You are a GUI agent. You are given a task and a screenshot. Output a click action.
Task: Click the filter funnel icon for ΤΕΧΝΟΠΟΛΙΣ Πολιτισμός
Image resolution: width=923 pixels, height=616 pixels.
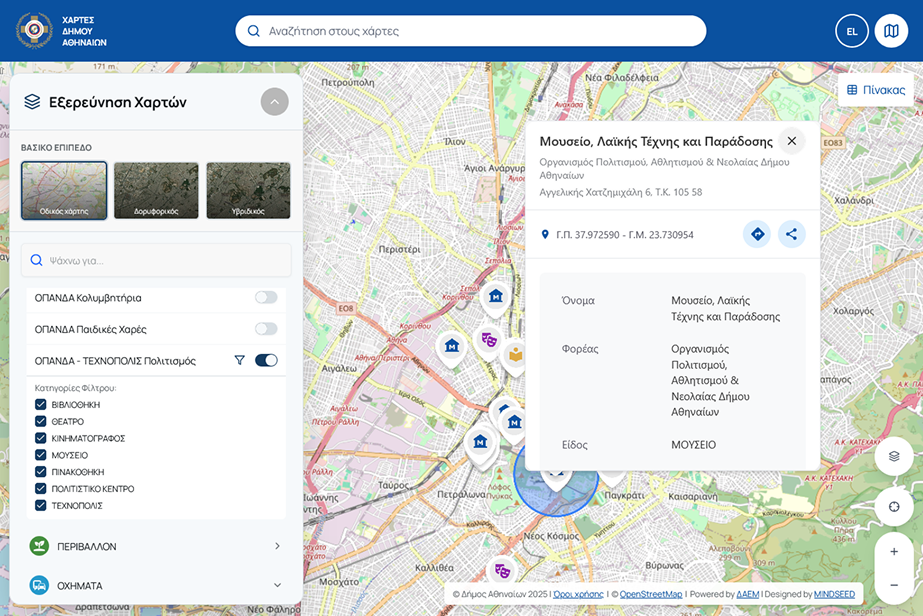click(x=239, y=360)
